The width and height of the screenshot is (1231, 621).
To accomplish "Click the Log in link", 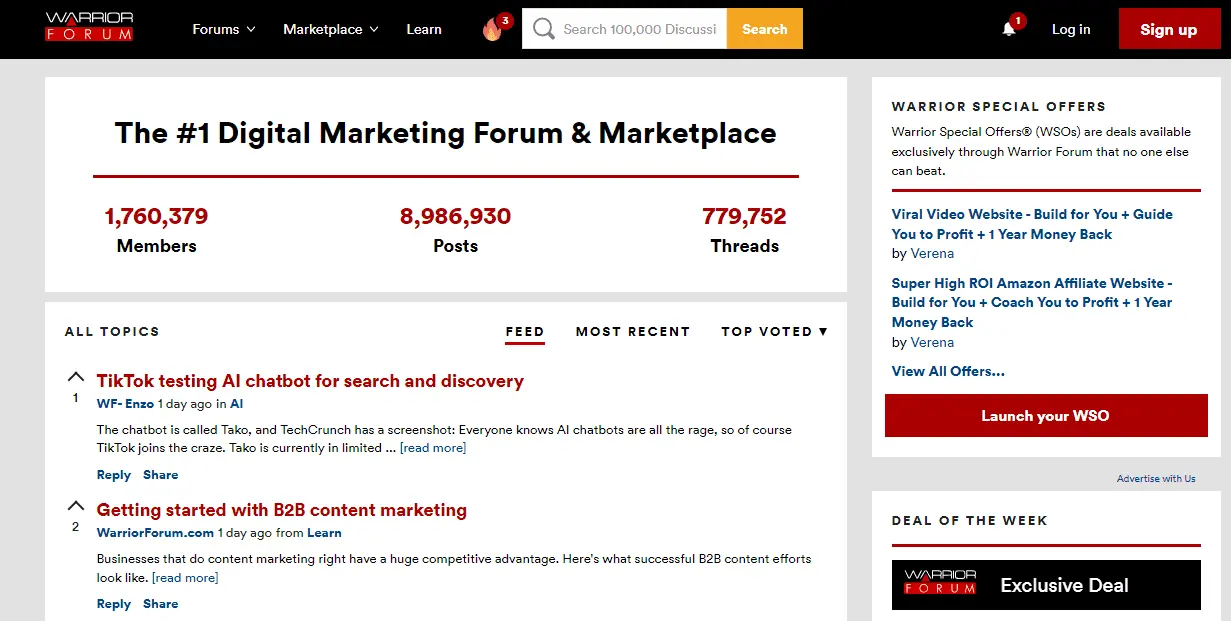I will [x=1071, y=29].
